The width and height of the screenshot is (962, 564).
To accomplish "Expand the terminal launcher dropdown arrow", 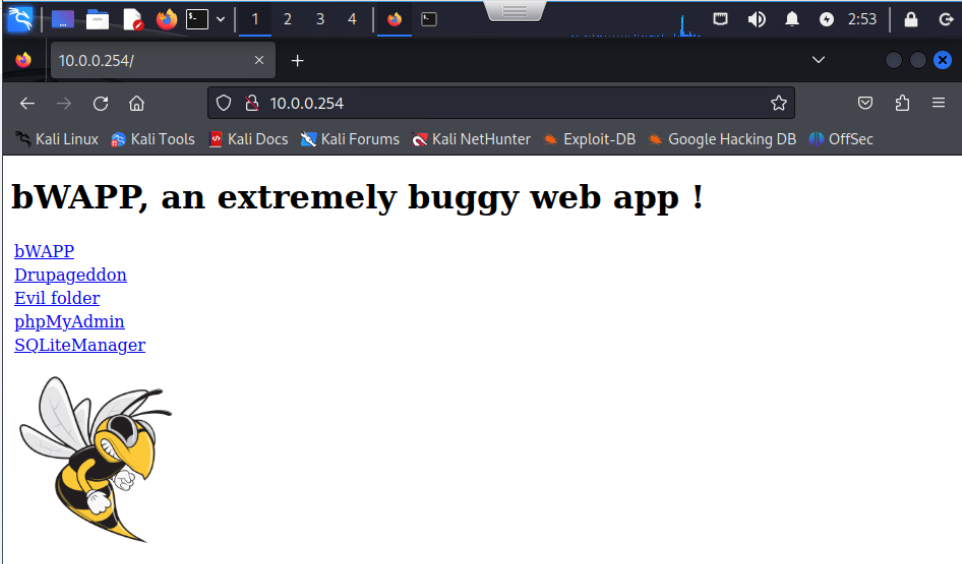I will point(220,20).
